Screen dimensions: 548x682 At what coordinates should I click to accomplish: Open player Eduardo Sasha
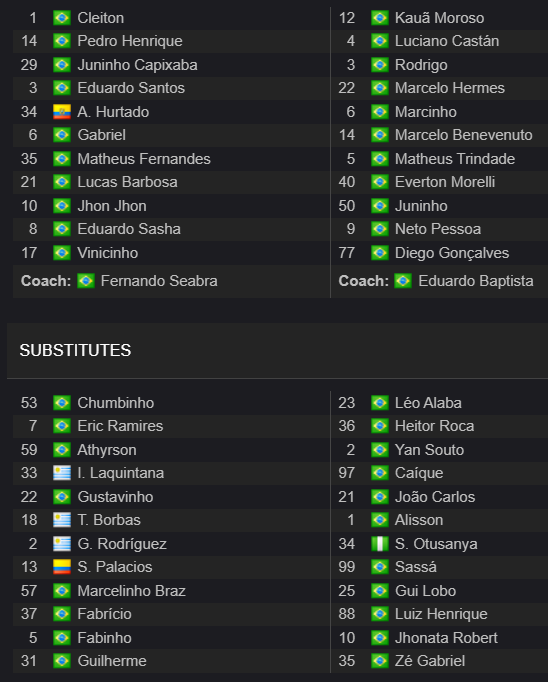[x=129, y=229]
